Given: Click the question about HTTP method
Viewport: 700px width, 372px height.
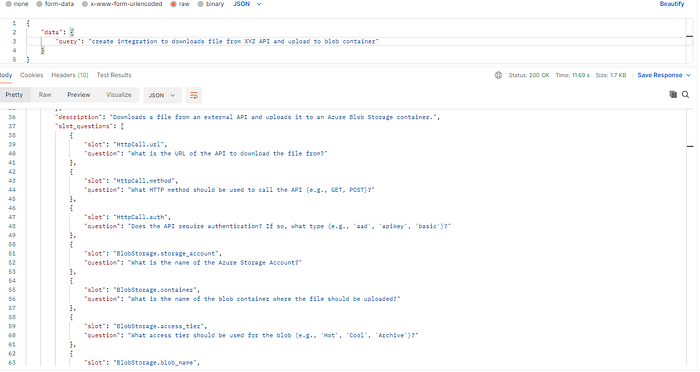Looking at the screenshot, I should (x=251, y=190).
